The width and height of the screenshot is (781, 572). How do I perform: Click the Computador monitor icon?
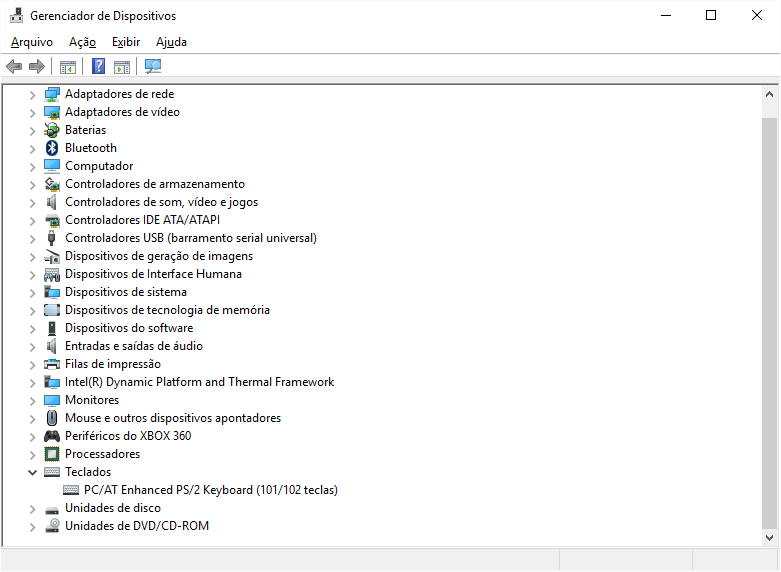point(52,166)
